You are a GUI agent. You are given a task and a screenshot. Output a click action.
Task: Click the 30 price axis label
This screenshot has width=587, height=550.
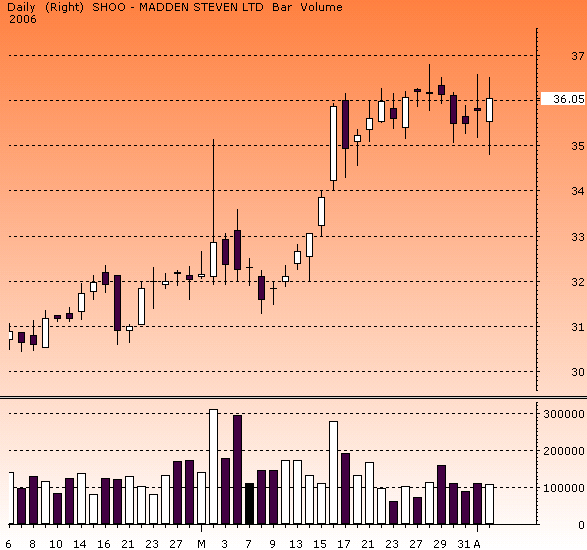577,372
